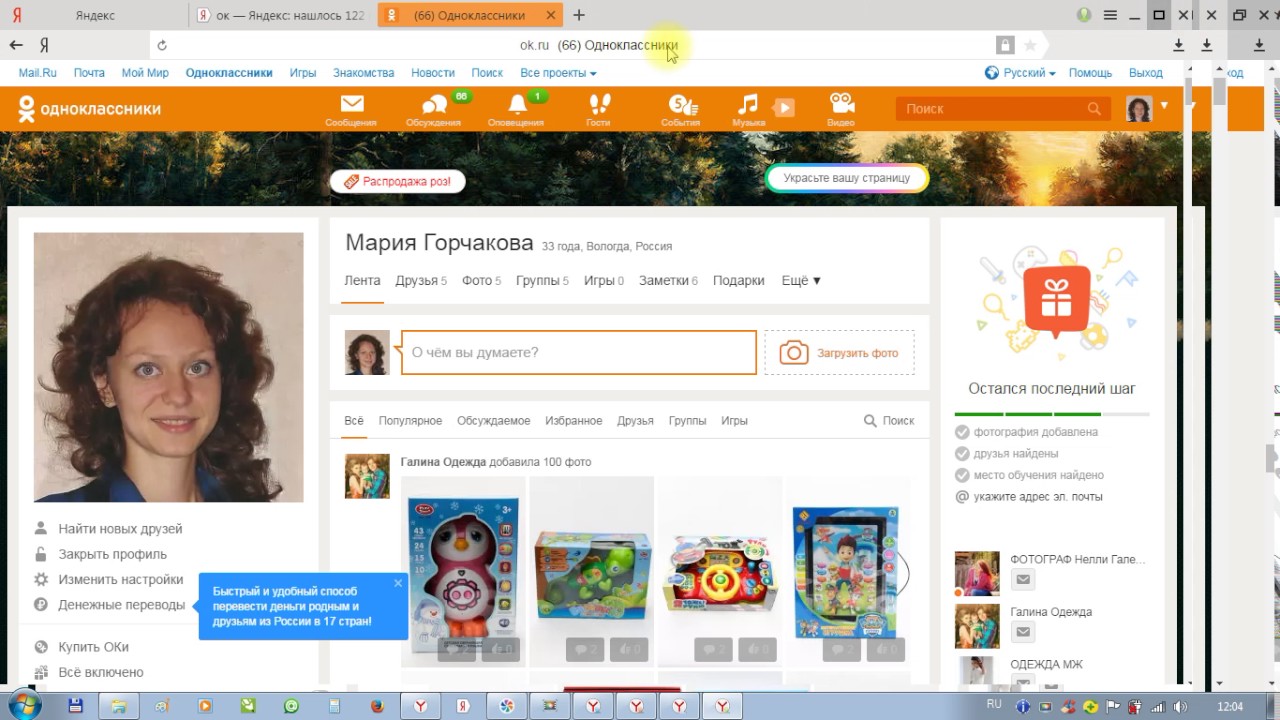Open Сообщения envelope icon

(x=351, y=104)
